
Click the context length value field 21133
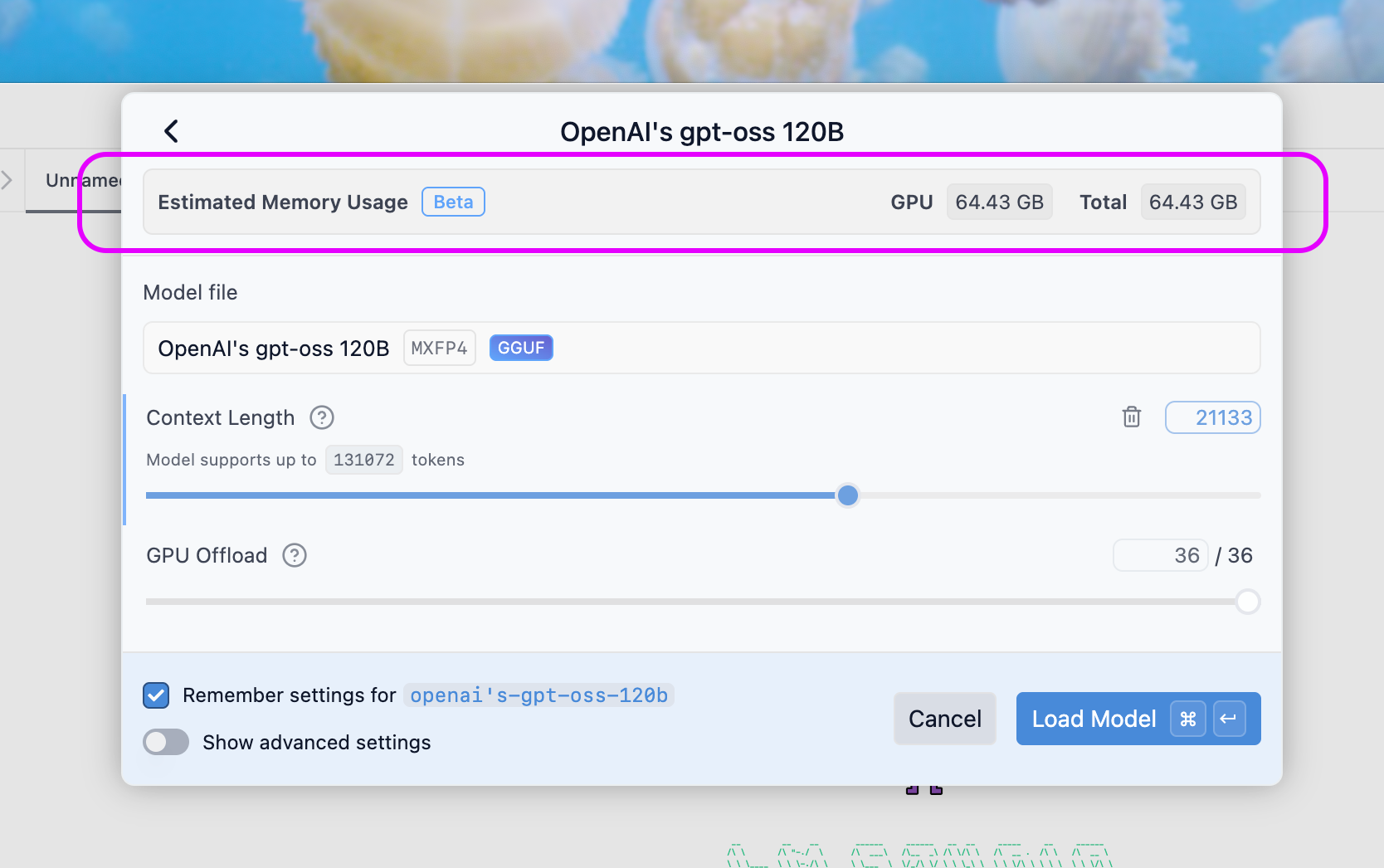coord(1212,417)
